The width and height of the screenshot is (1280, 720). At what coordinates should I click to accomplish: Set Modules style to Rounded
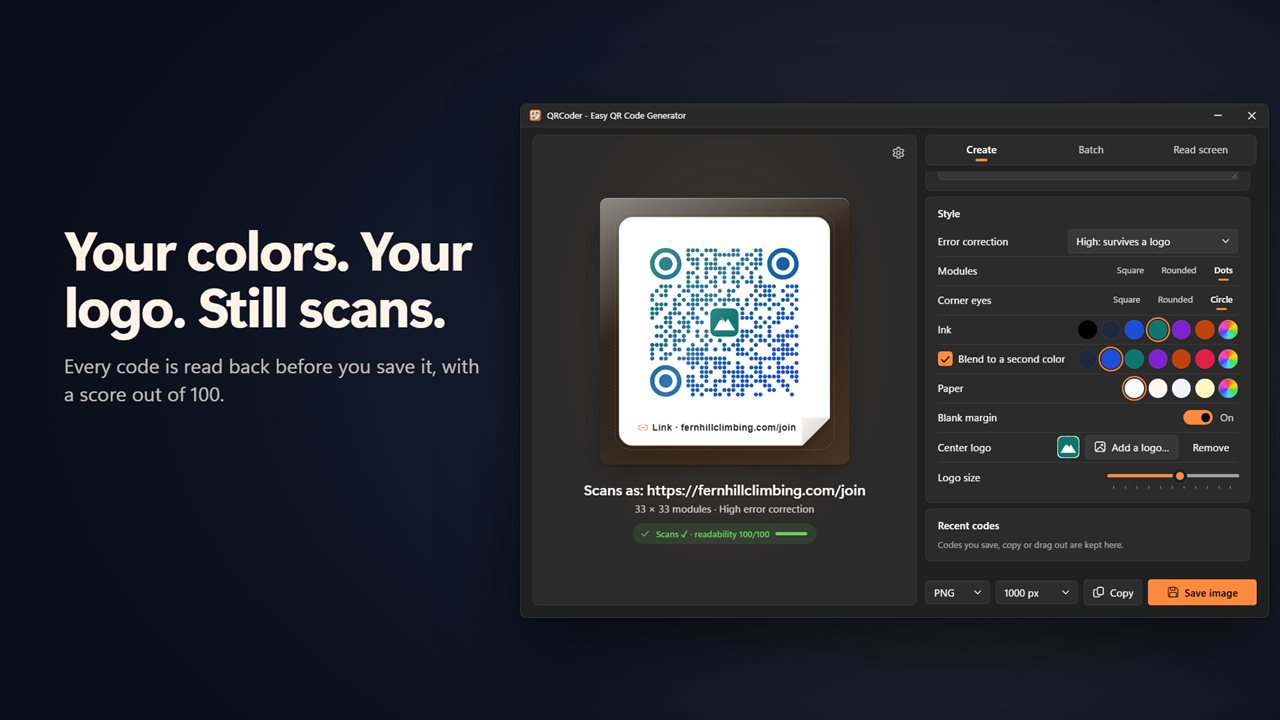(1179, 271)
